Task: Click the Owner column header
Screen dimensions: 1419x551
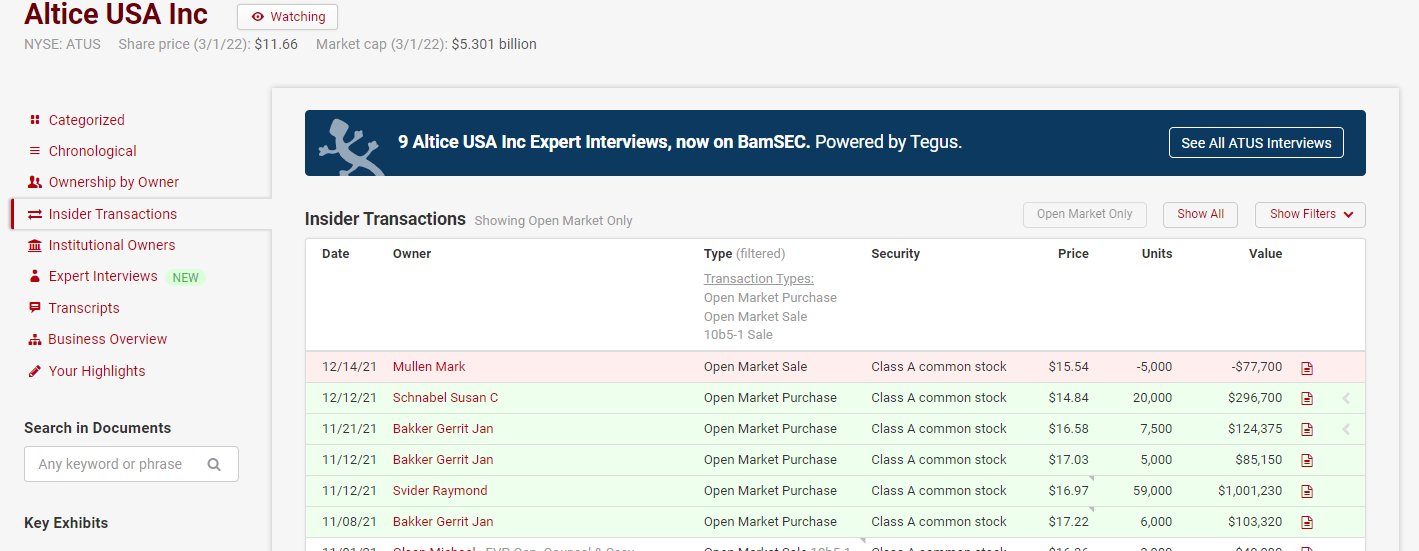Action: click(412, 254)
